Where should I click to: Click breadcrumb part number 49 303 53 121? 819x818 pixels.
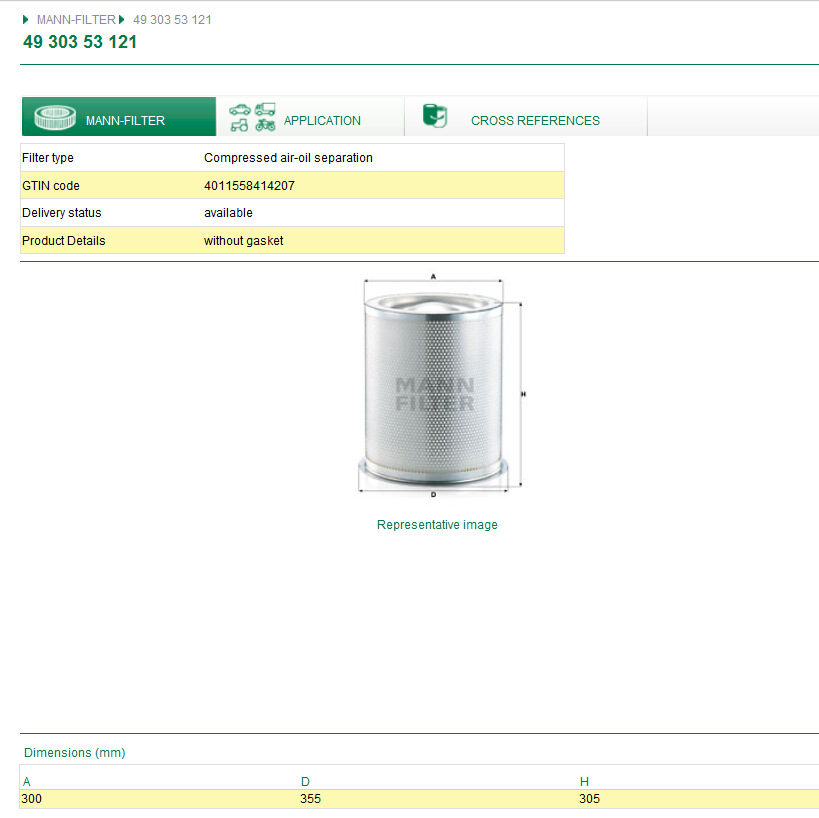172,20
